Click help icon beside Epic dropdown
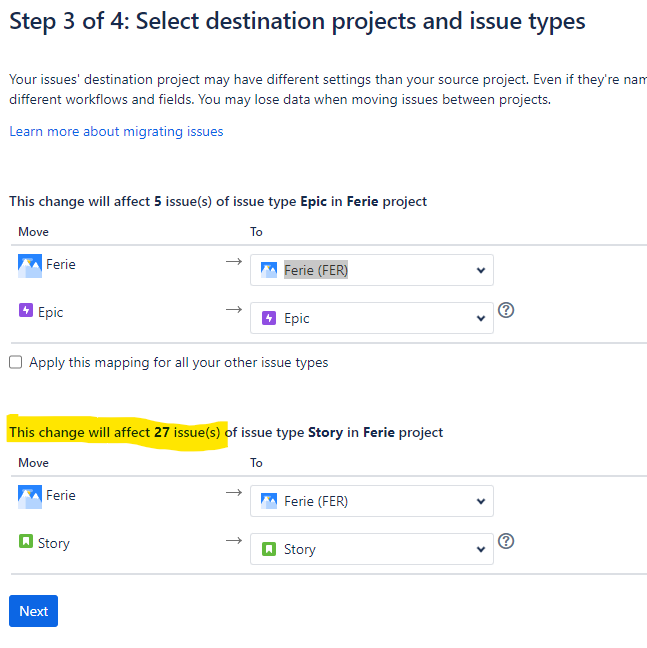647x648 pixels. tap(506, 310)
